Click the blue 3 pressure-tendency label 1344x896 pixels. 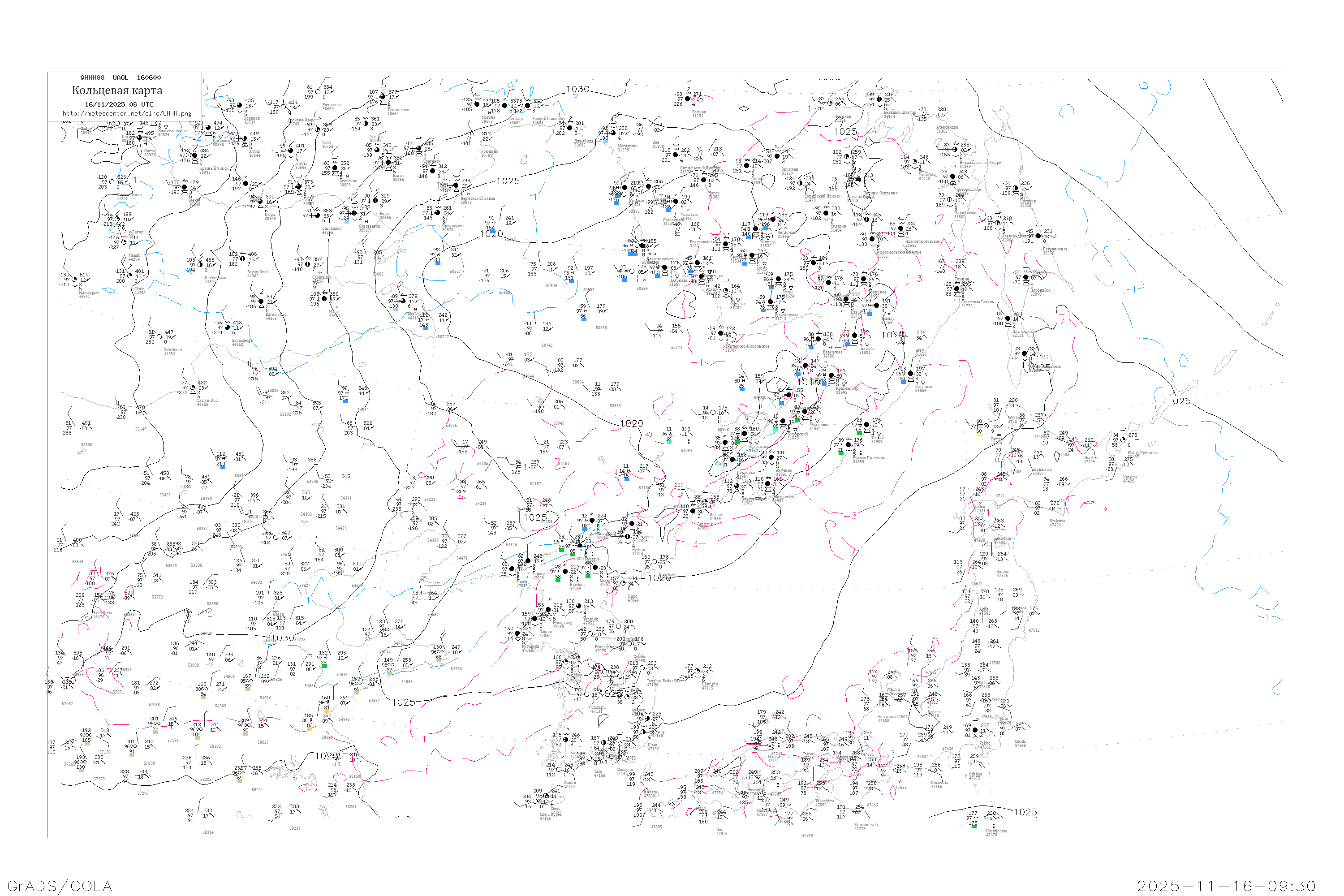pyautogui.click(x=405, y=274)
